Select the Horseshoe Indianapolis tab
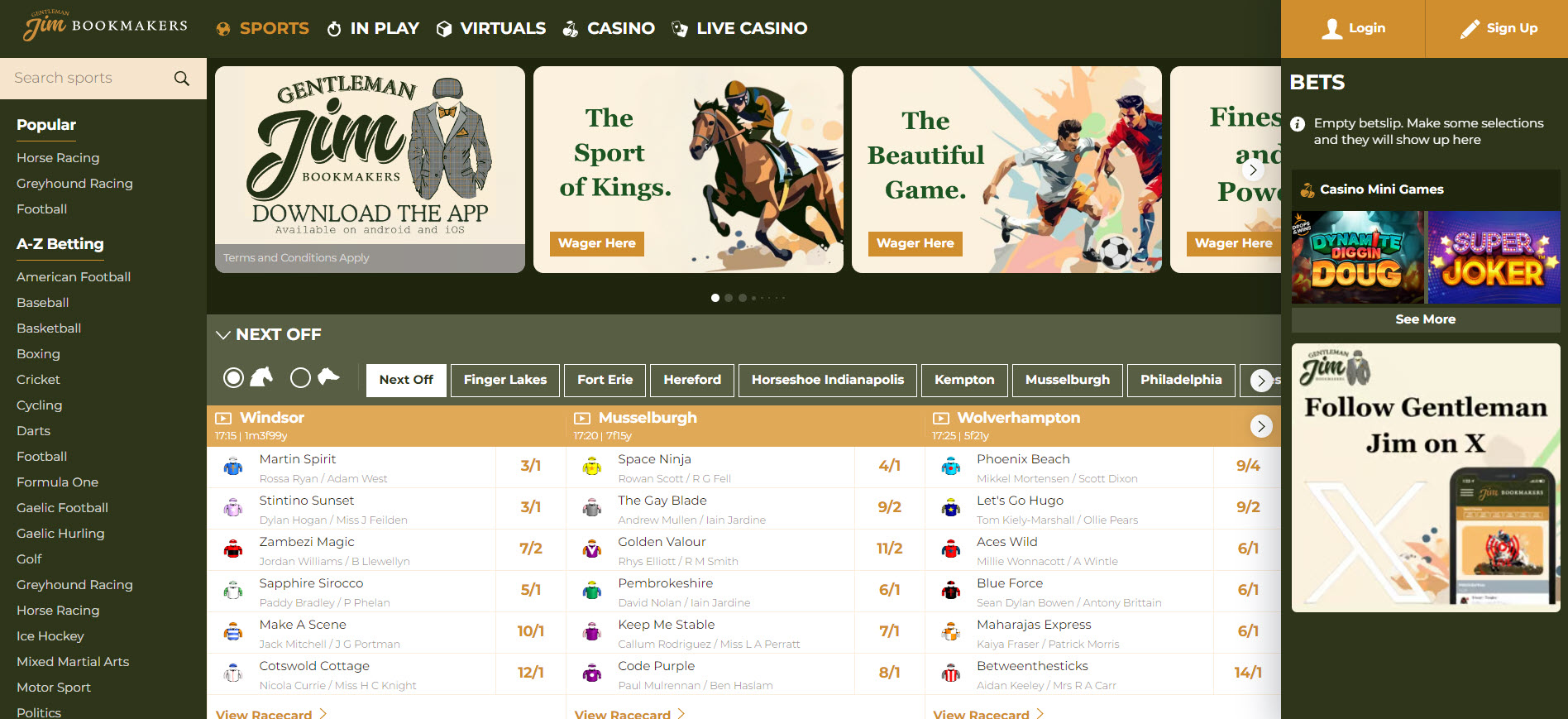The image size is (1568, 719). coord(828,380)
